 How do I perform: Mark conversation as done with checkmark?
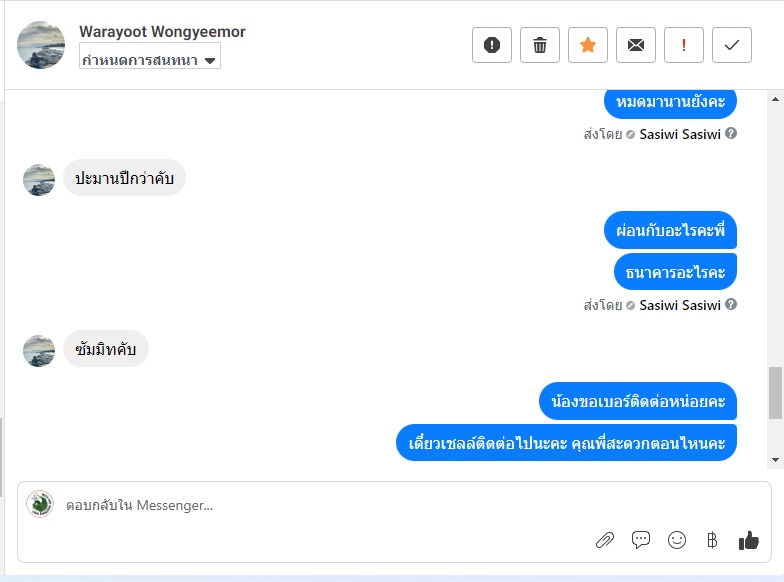pos(732,45)
